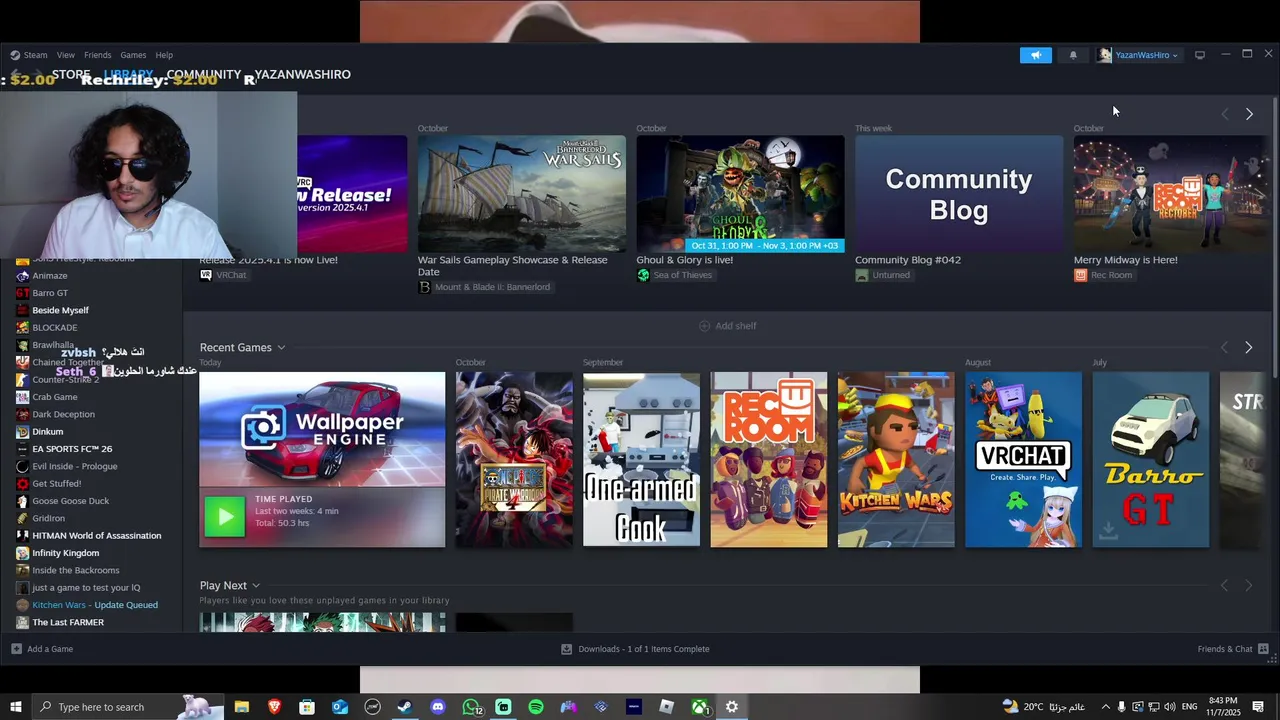Open Brave browser from the taskbar

tap(274, 707)
